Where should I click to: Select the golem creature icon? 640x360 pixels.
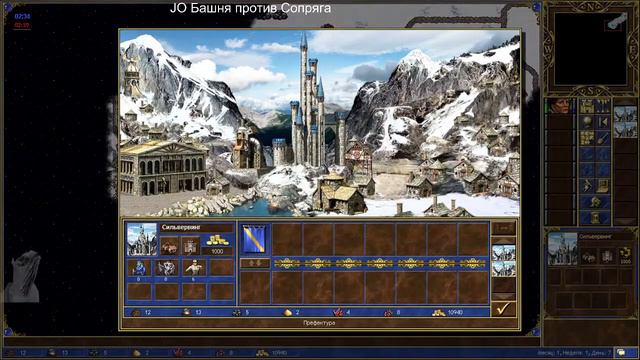click(x=193, y=268)
